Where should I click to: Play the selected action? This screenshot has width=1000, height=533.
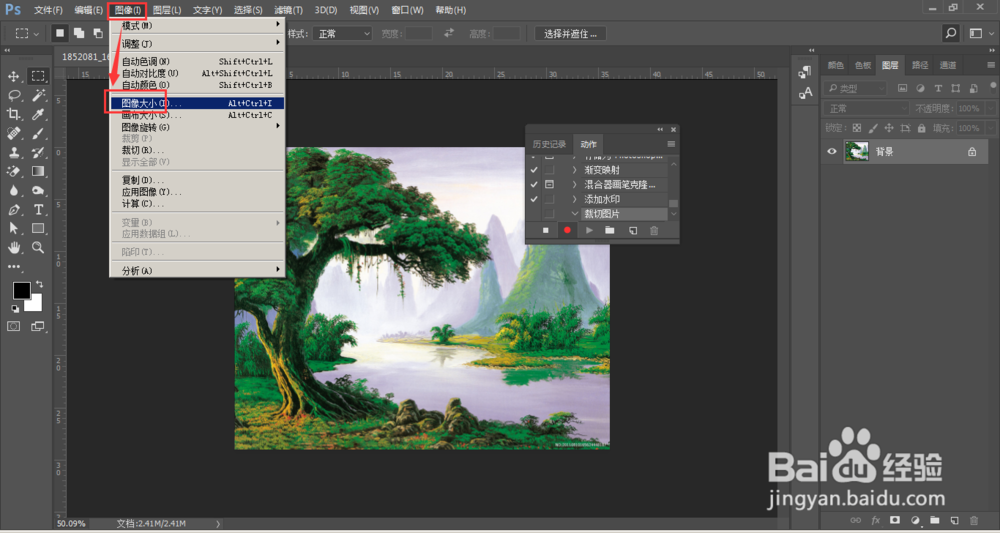tap(589, 230)
